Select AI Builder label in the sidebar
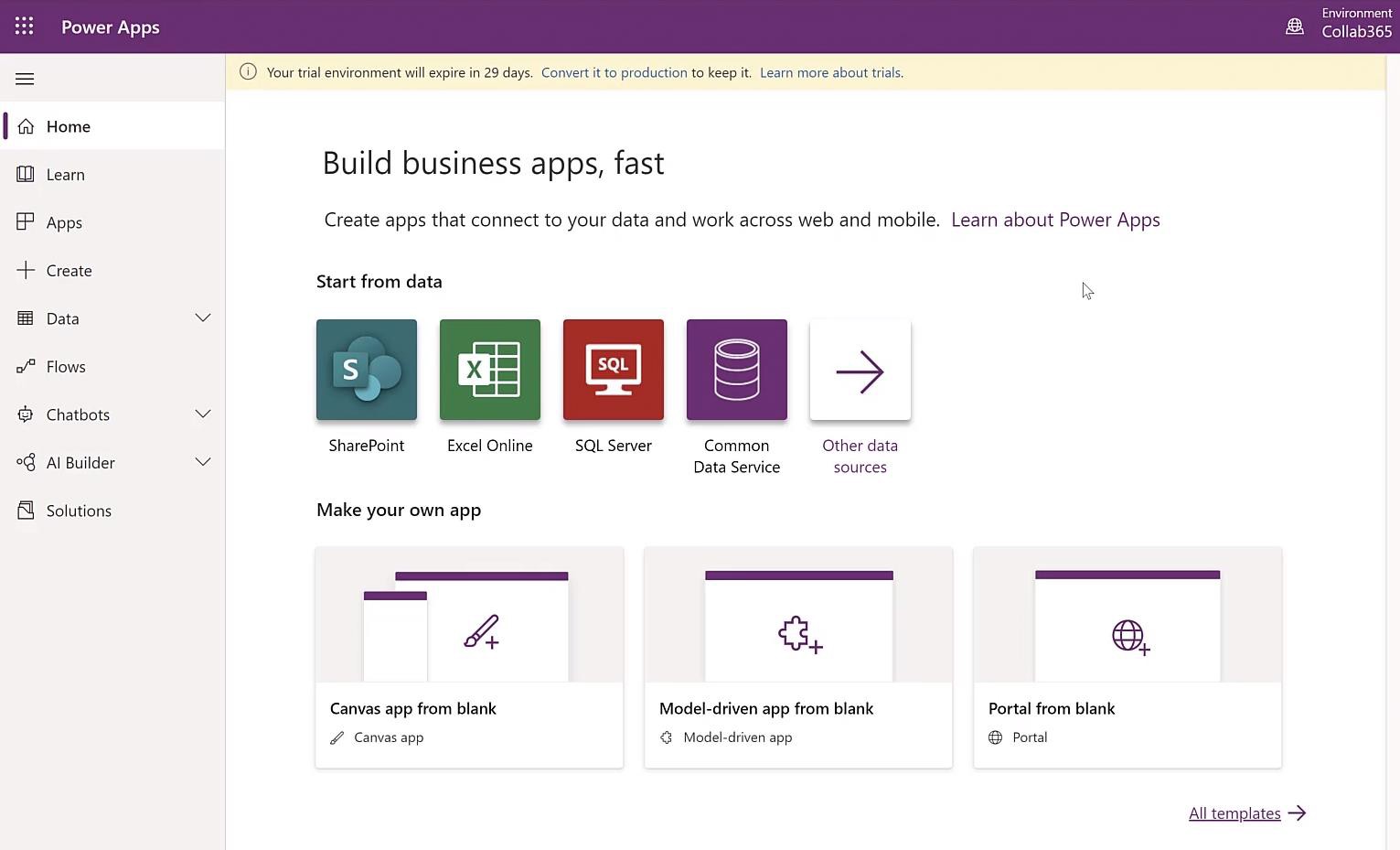 click(80, 463)
